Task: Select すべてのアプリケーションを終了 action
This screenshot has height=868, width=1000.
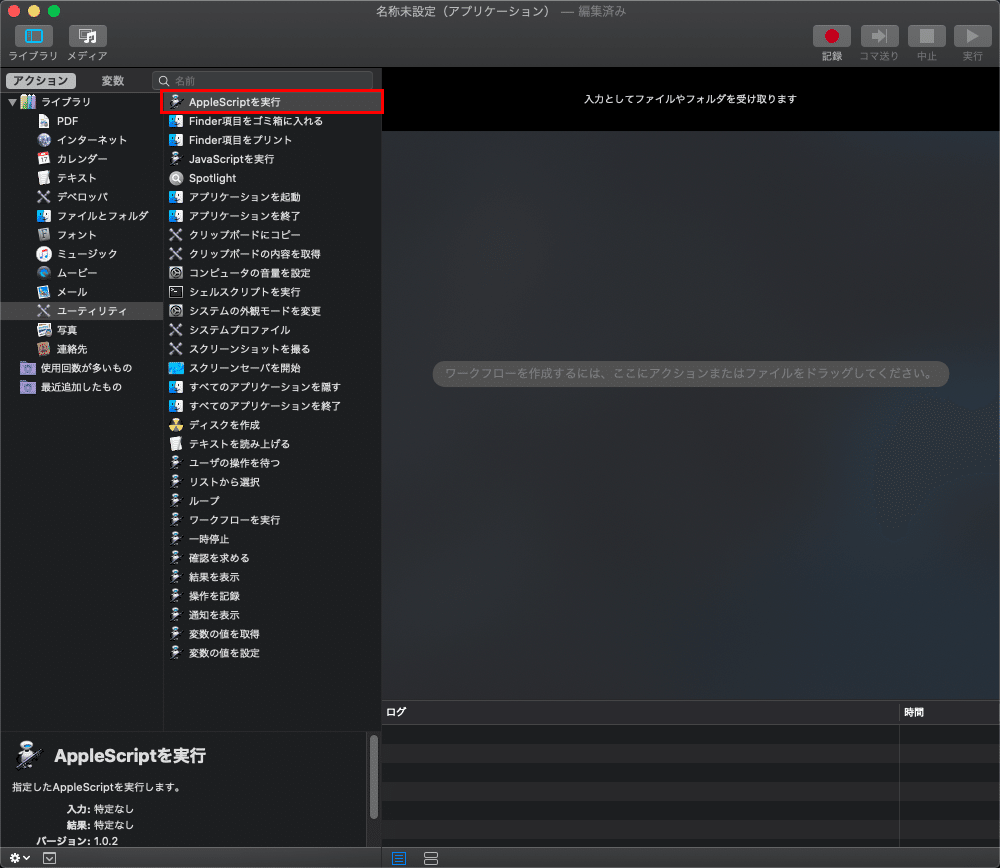Action: click(272, 406)
